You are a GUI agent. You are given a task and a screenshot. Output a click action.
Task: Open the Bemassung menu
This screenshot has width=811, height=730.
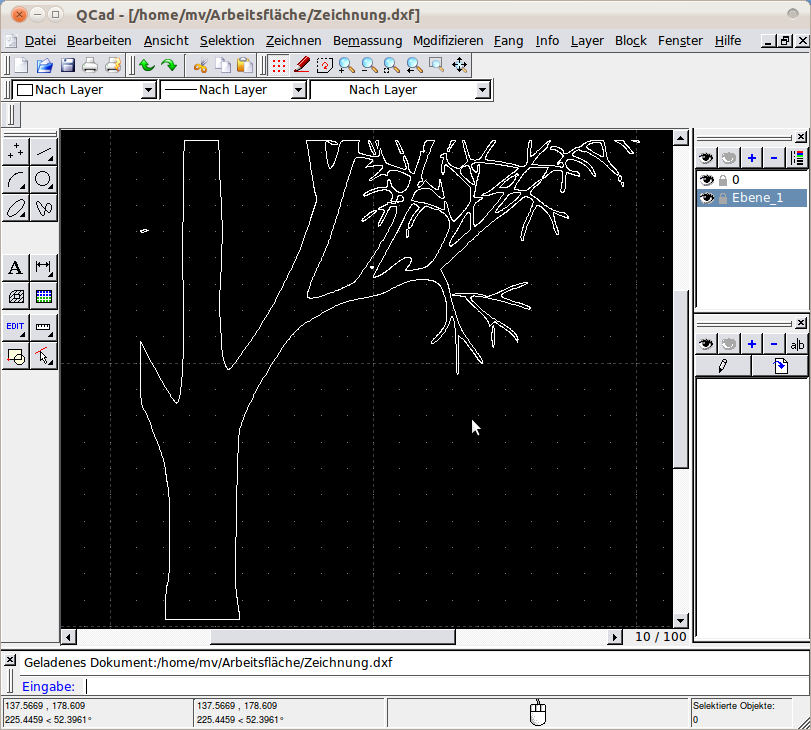367,41
